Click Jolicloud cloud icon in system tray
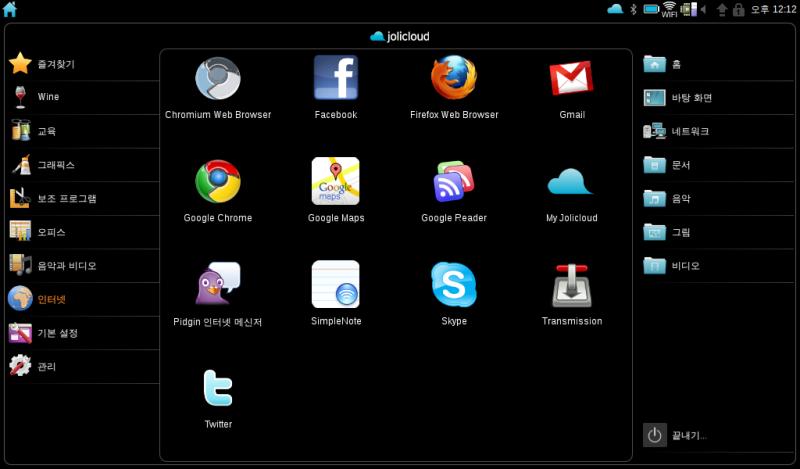The width and height of the screenshot is (800, 469). pos(615,9)
